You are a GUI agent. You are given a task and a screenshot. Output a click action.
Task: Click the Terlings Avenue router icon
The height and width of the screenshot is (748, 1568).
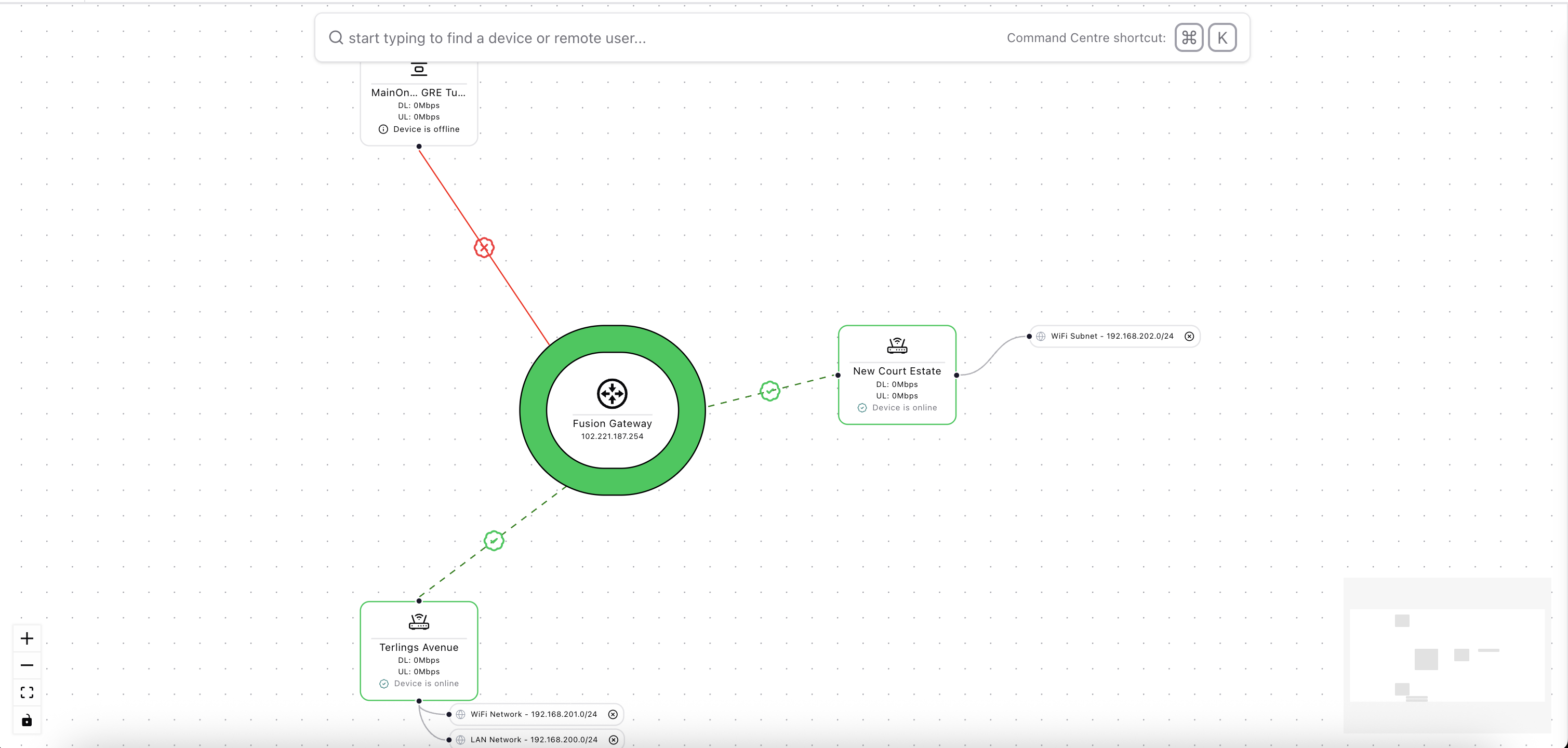419,621
